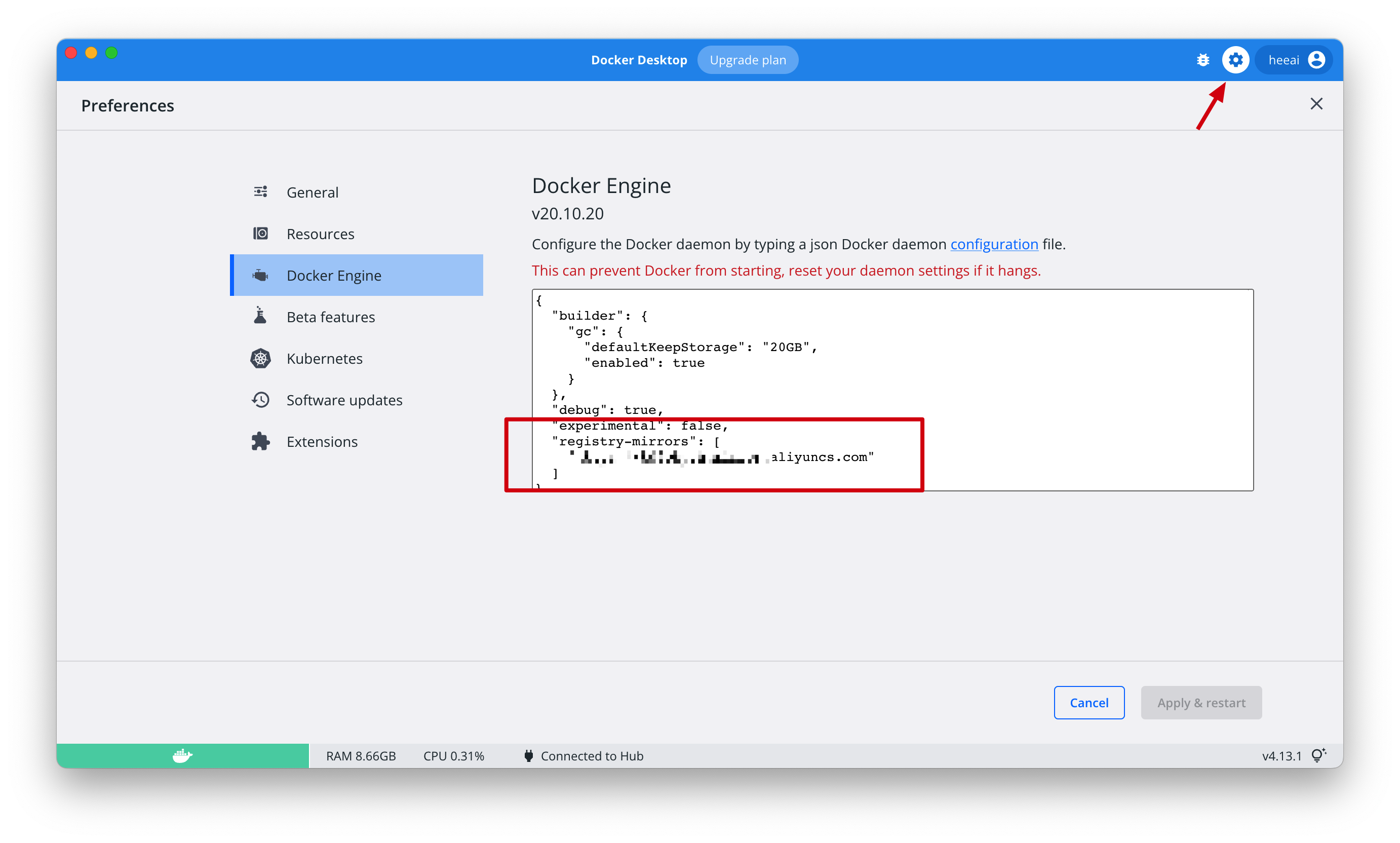Go to Software updates section
Viewport: 1400px width, 843px height.
(x=356, y=400)
